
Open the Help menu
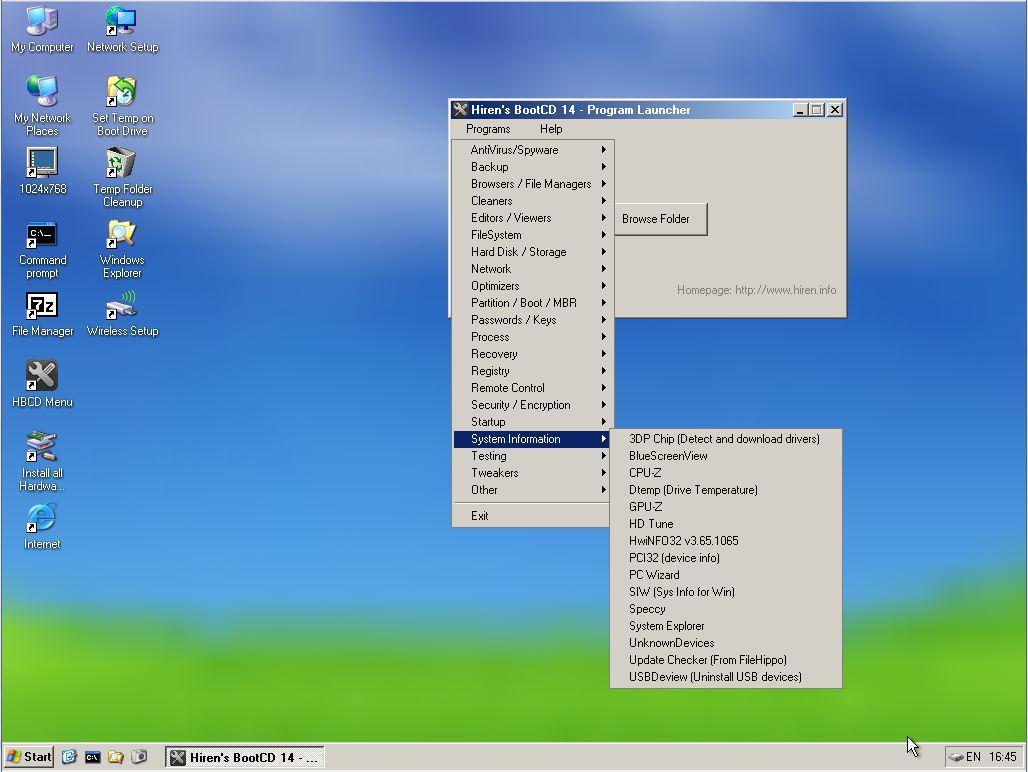click(x=551, y=129)
